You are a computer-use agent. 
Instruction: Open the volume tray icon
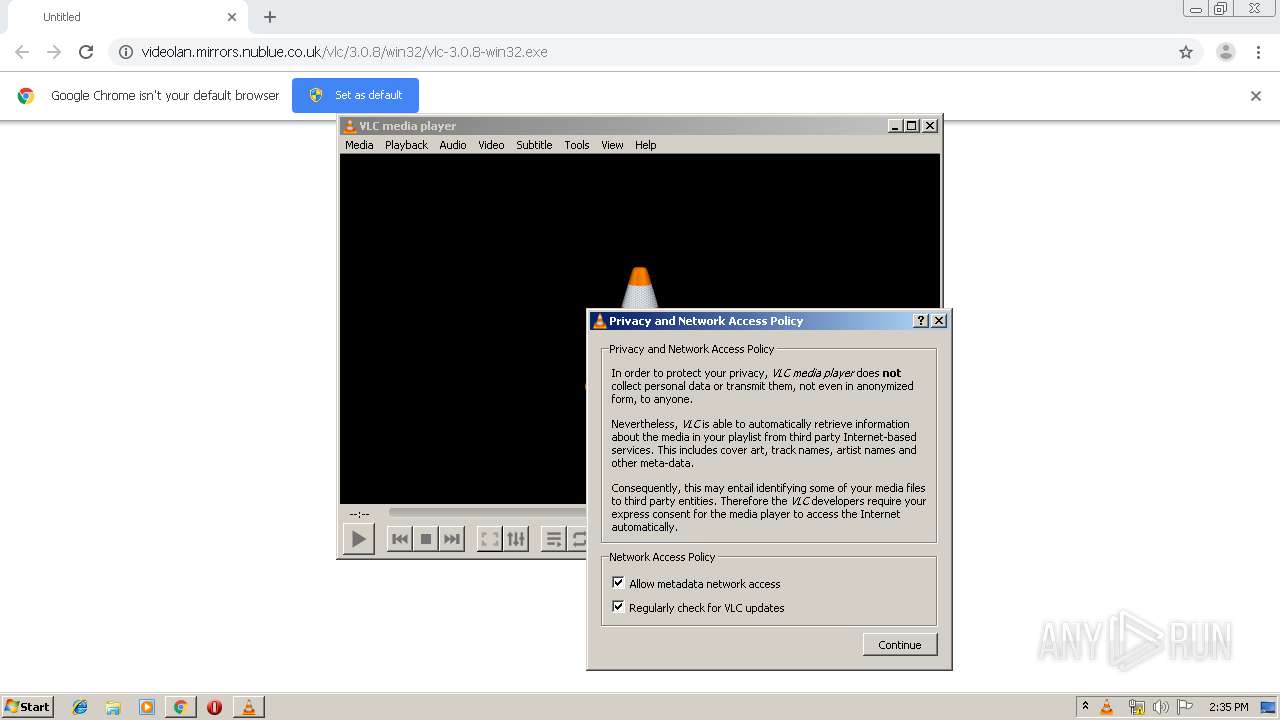click(1161, 707)
